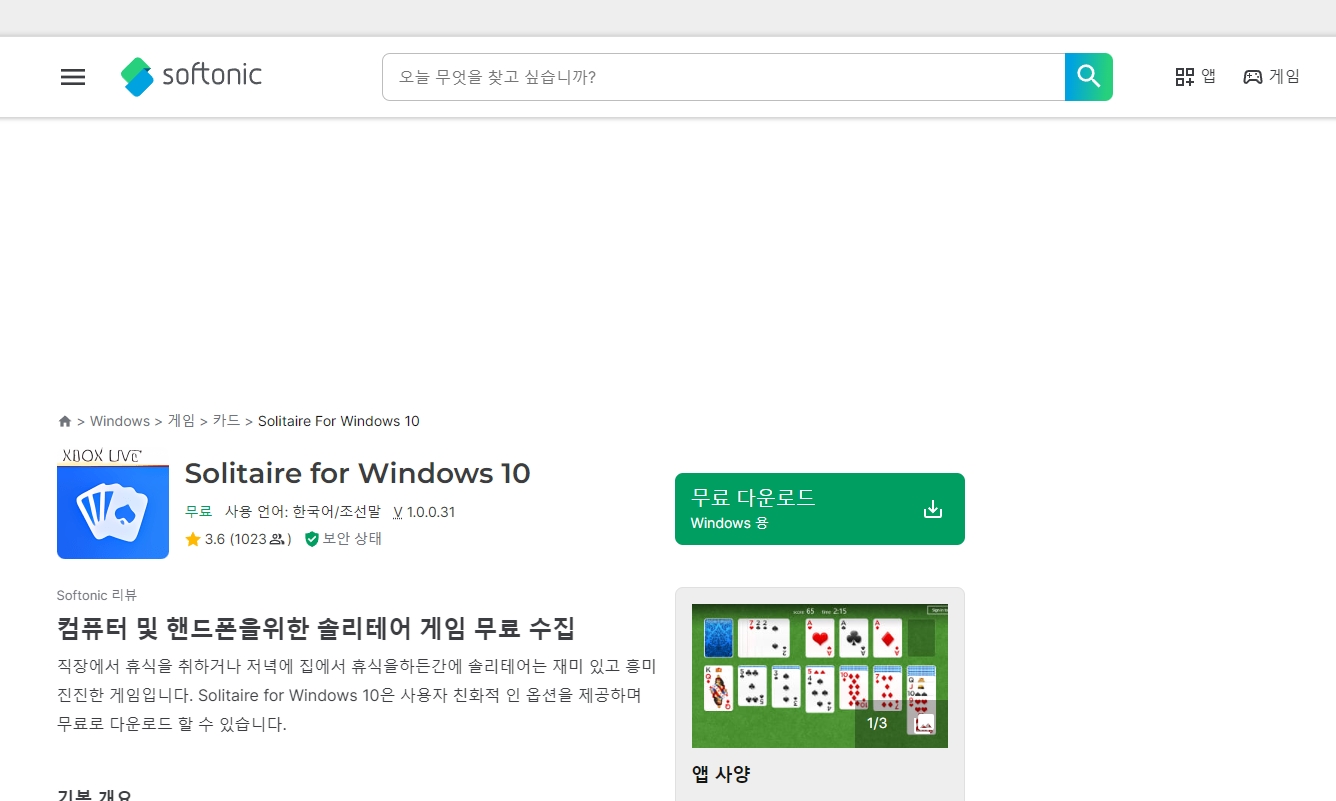Go to Windows breadcrumb link
Viewport: 1336px width, 801px height.
(x=120, y=421)
